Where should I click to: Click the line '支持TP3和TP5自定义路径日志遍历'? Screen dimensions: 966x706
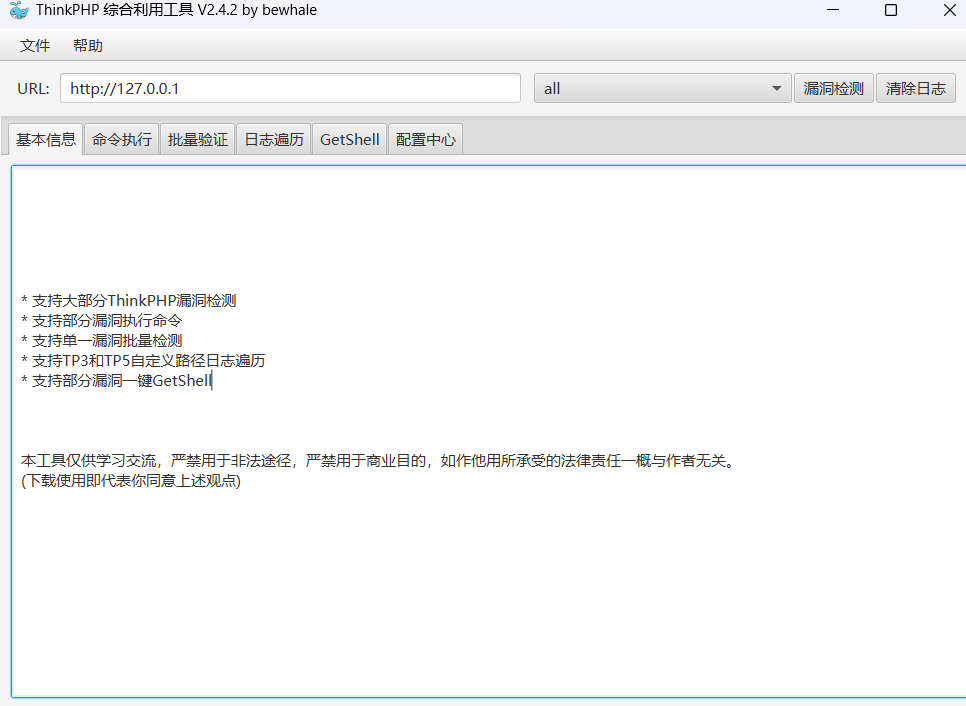pyautogui.click(x=143, y=360)
